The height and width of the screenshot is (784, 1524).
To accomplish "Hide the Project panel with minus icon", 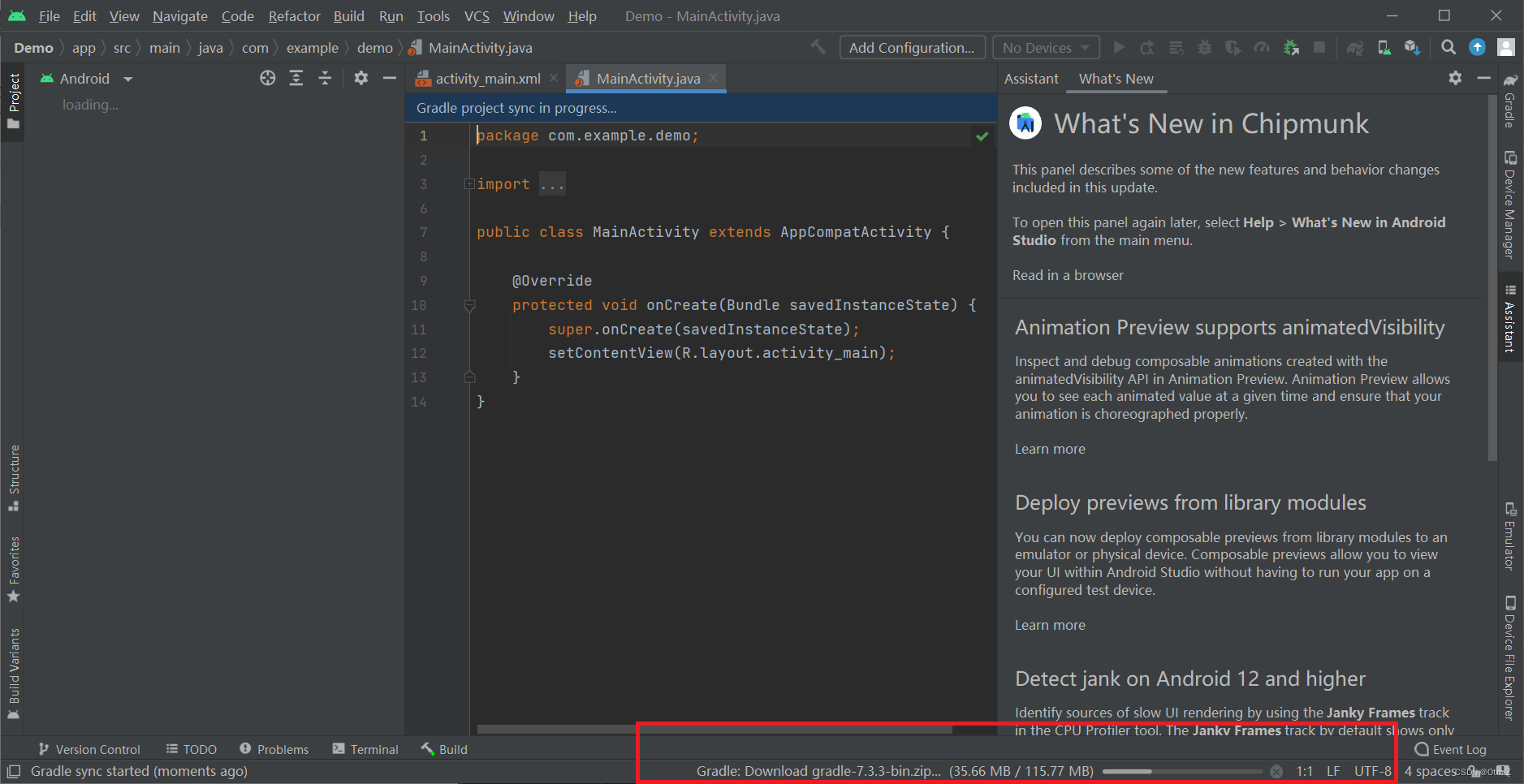I will [390, 78].
